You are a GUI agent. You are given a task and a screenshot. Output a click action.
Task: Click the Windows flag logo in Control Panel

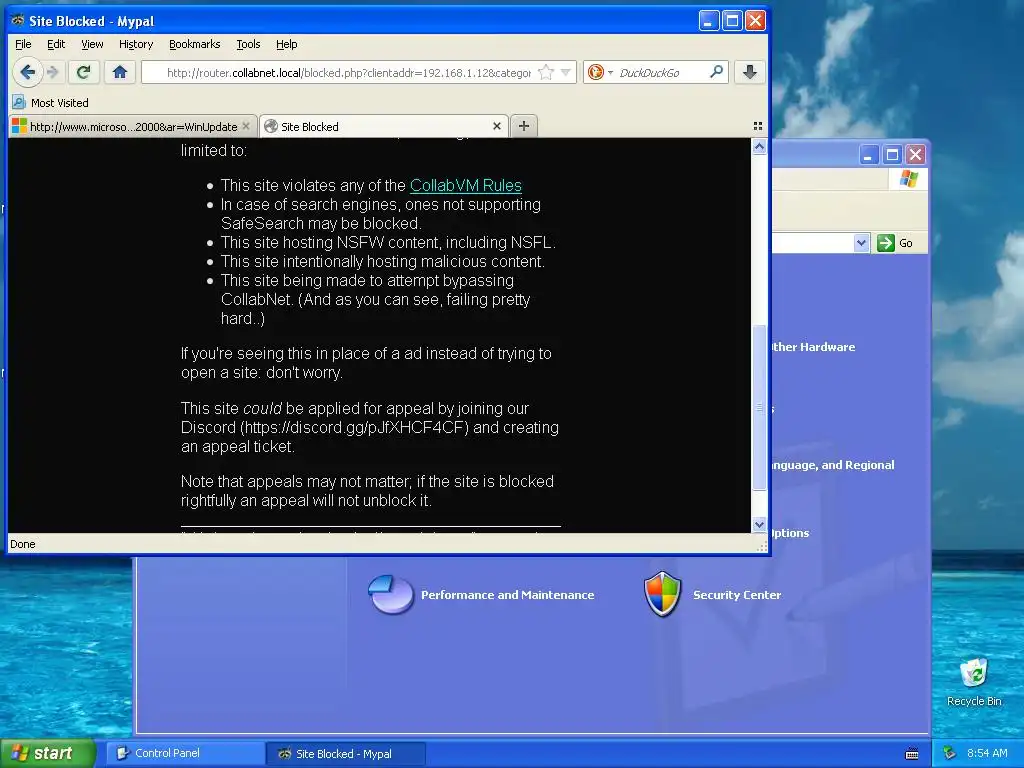[x=908, y=178]
